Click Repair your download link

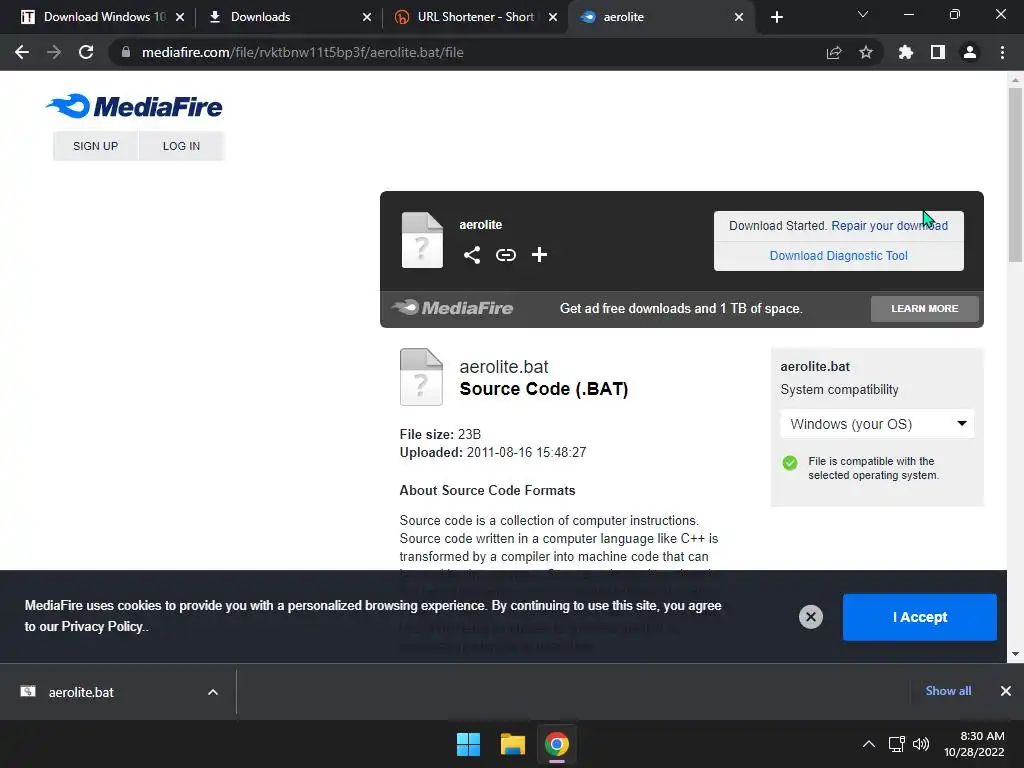point(889,225)
